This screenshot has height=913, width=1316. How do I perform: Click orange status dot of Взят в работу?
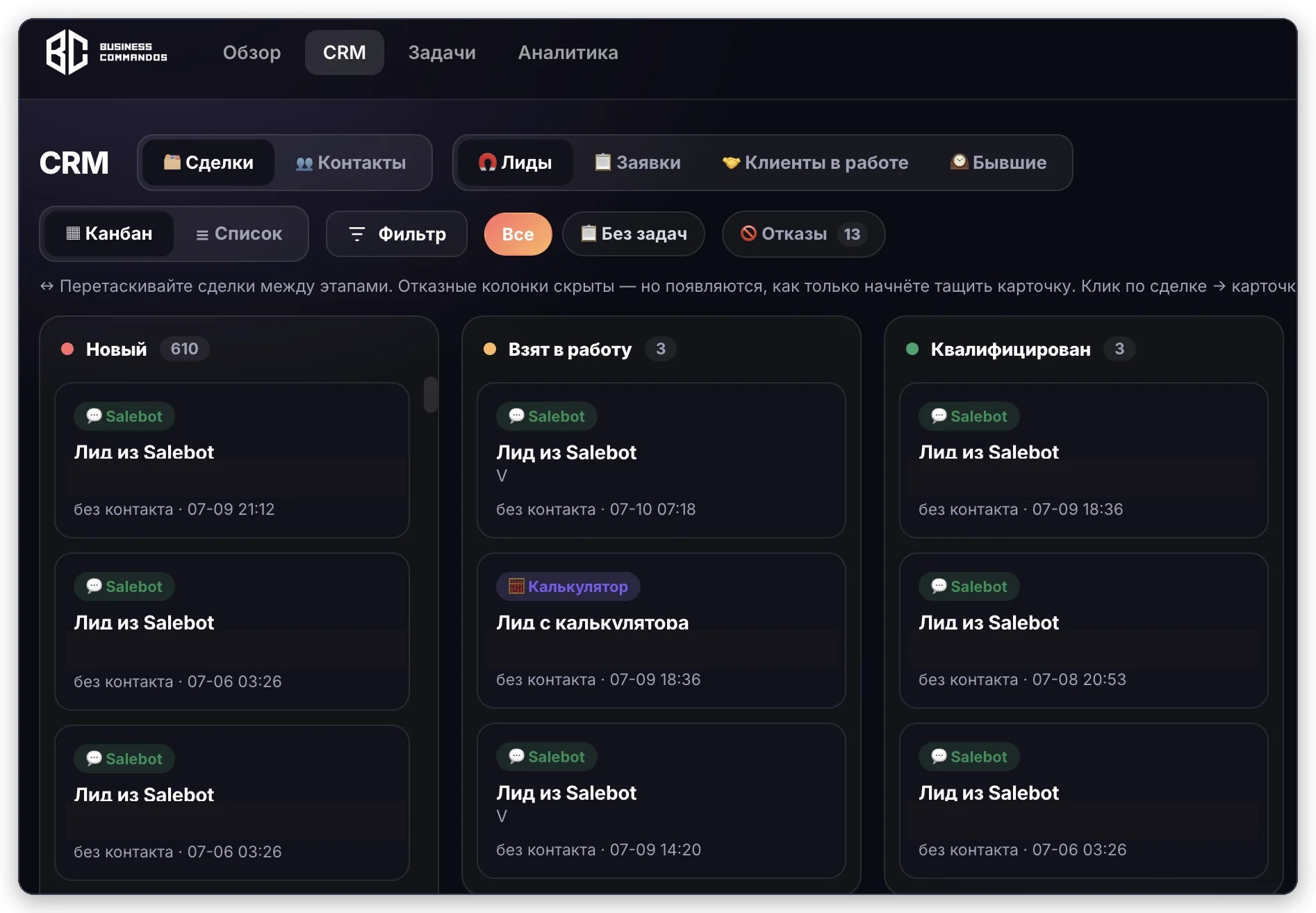490,349
